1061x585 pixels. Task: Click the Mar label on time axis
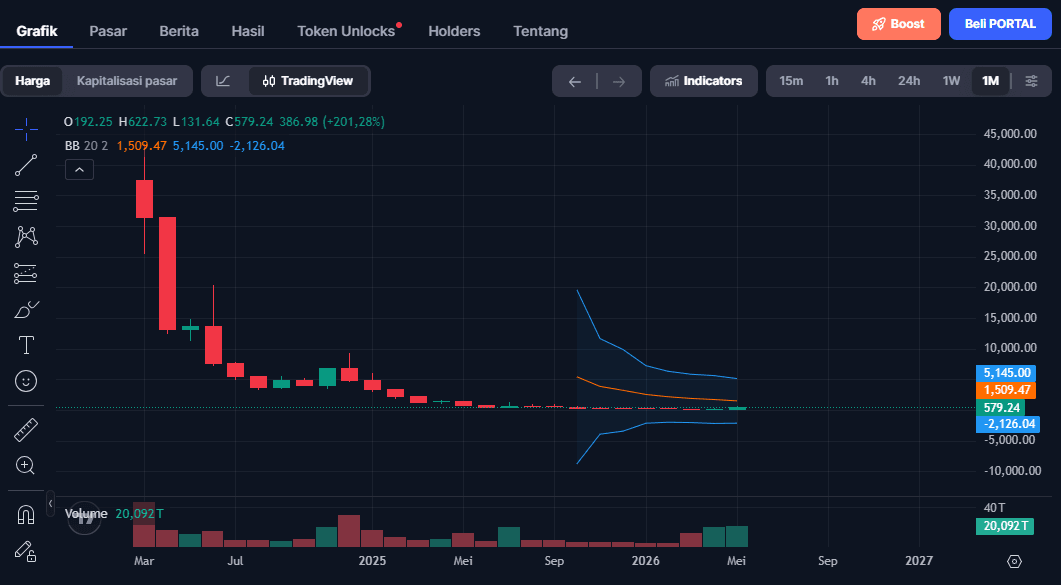(144, 561)
